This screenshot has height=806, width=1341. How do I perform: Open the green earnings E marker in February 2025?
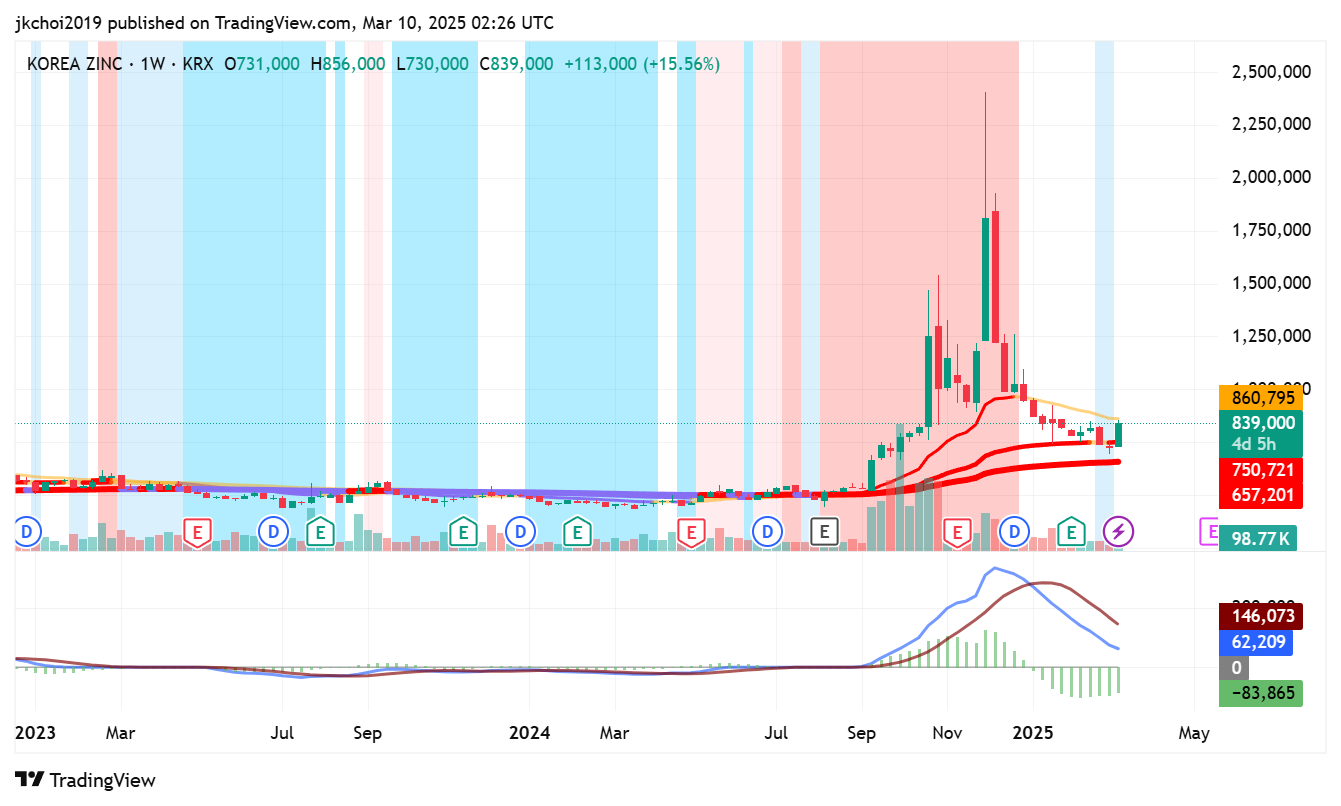point(1072,531)
